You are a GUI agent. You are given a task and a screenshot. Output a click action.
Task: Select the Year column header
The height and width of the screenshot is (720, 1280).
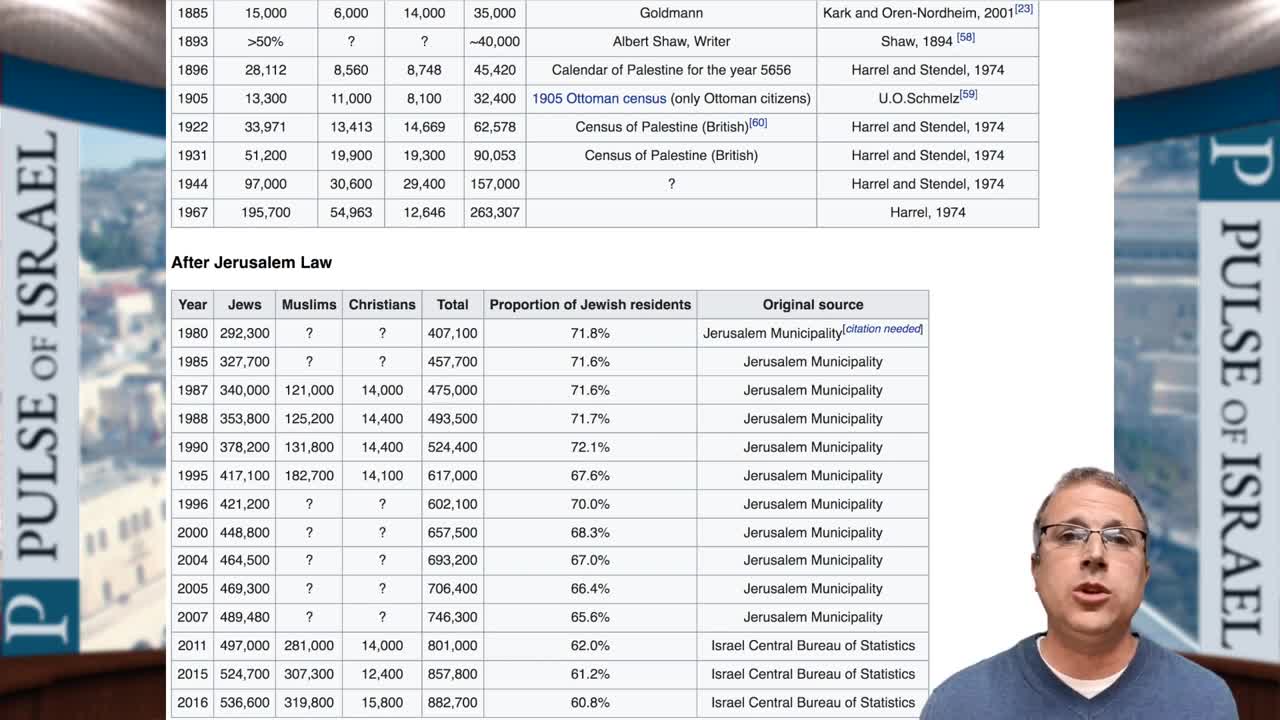(x=193, y=305)
